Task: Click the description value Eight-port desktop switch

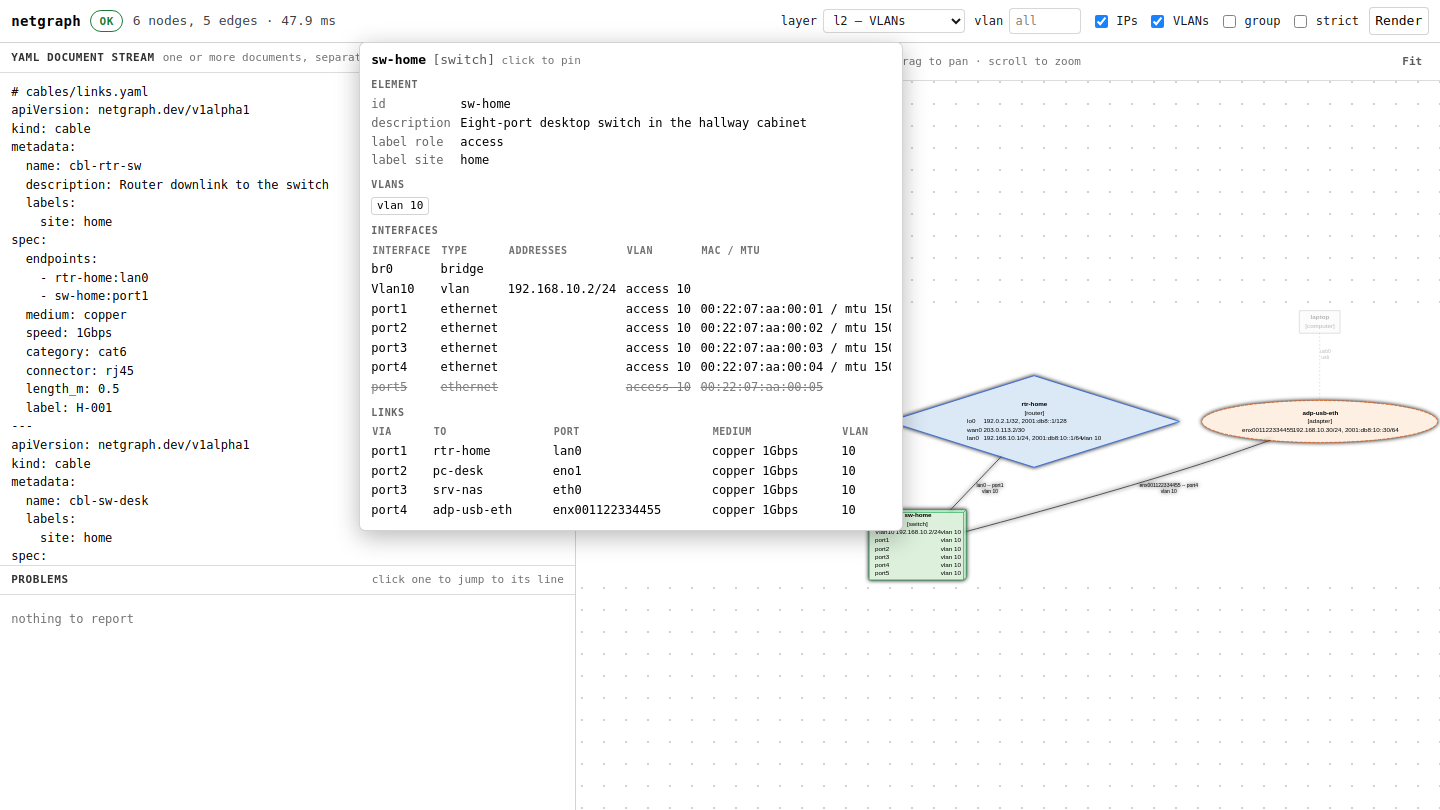Action: (633, 123)
